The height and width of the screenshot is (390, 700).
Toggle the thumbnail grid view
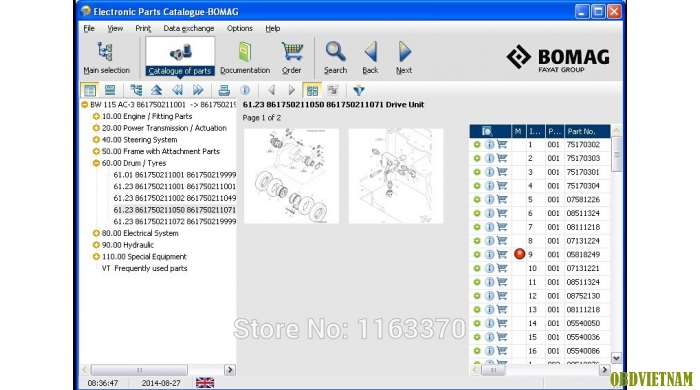coord(312,91)
